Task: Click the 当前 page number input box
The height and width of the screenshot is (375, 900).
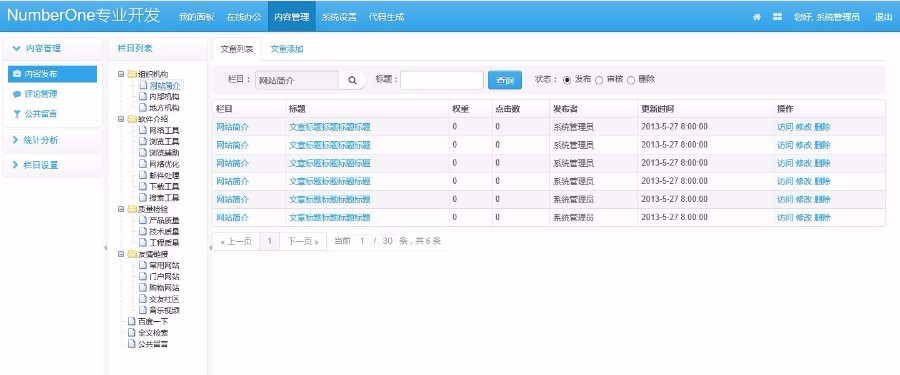Action: click(362, 241)
